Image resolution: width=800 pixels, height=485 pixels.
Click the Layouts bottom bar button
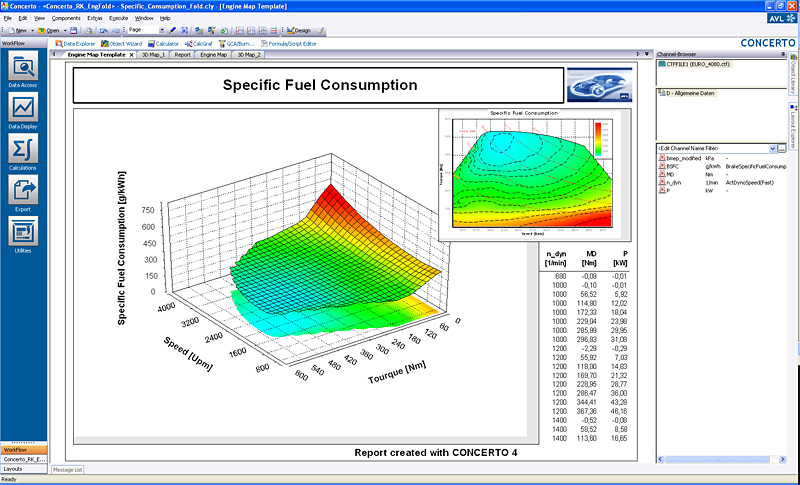[x=23, y=469]
